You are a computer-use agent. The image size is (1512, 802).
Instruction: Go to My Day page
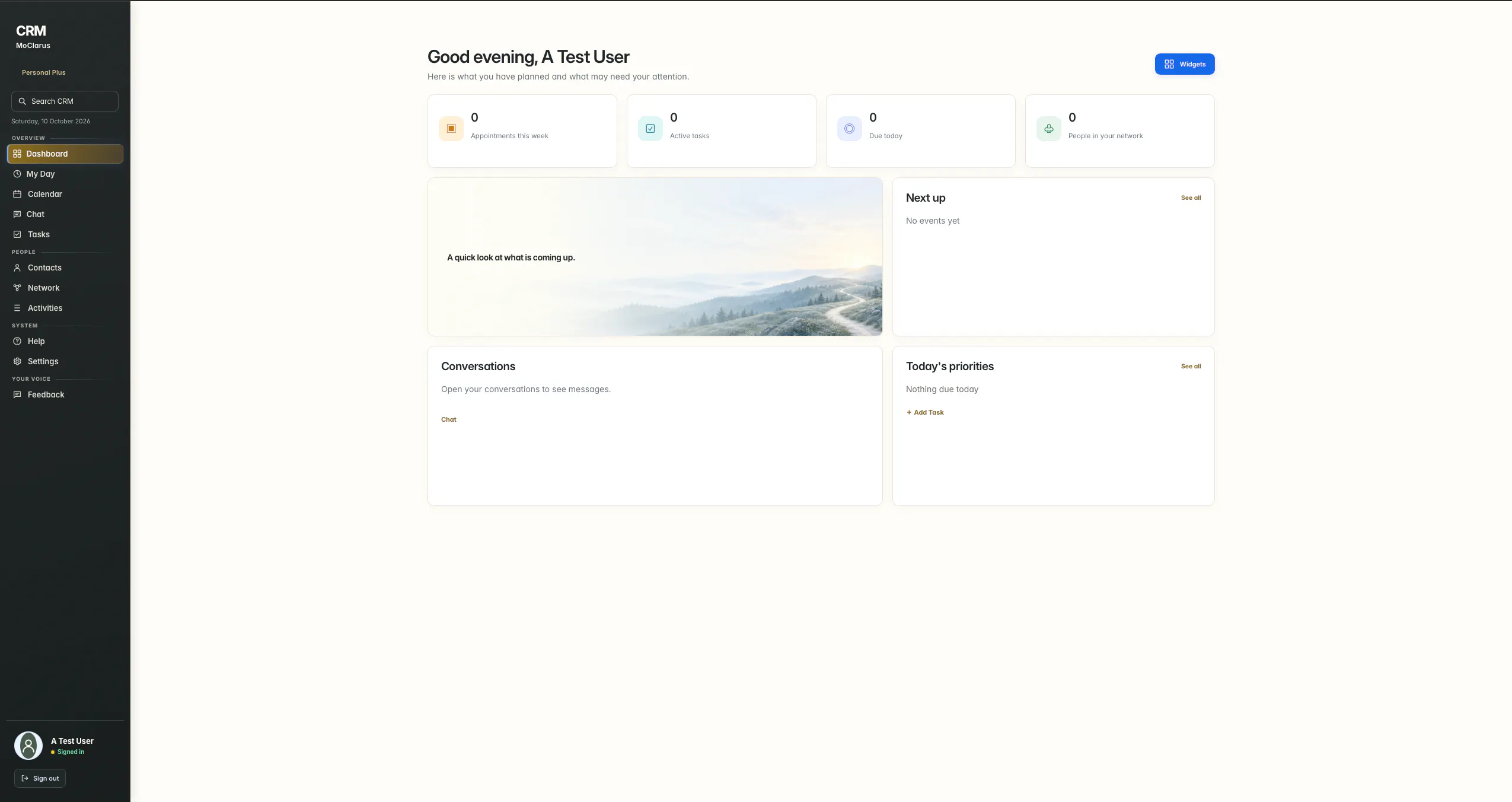pos(65,174)
